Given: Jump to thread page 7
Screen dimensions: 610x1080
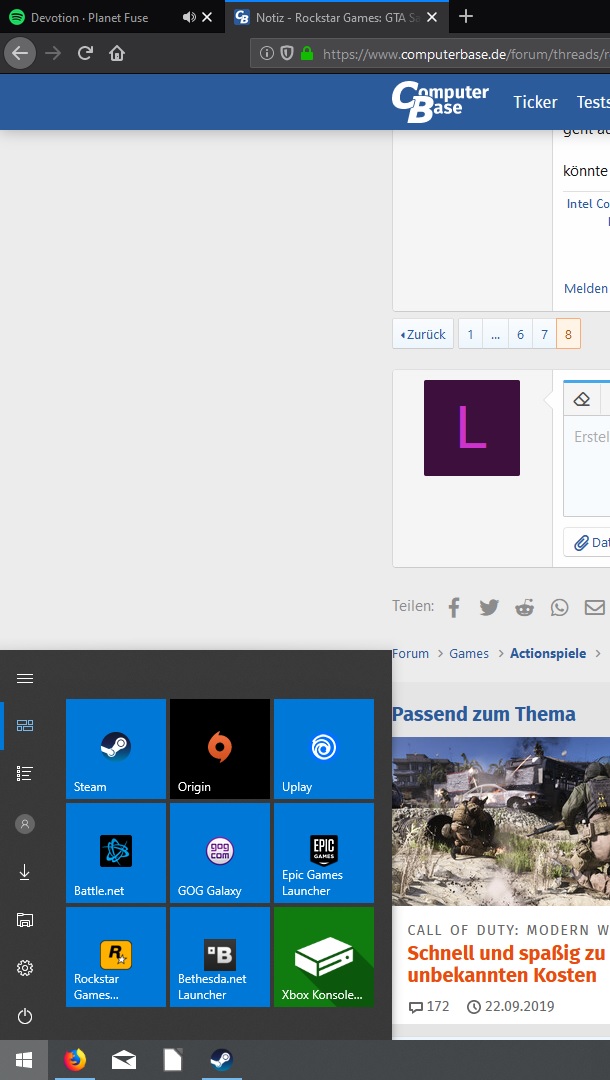Looking at the screenshot, I should click(x=545, y=334).
